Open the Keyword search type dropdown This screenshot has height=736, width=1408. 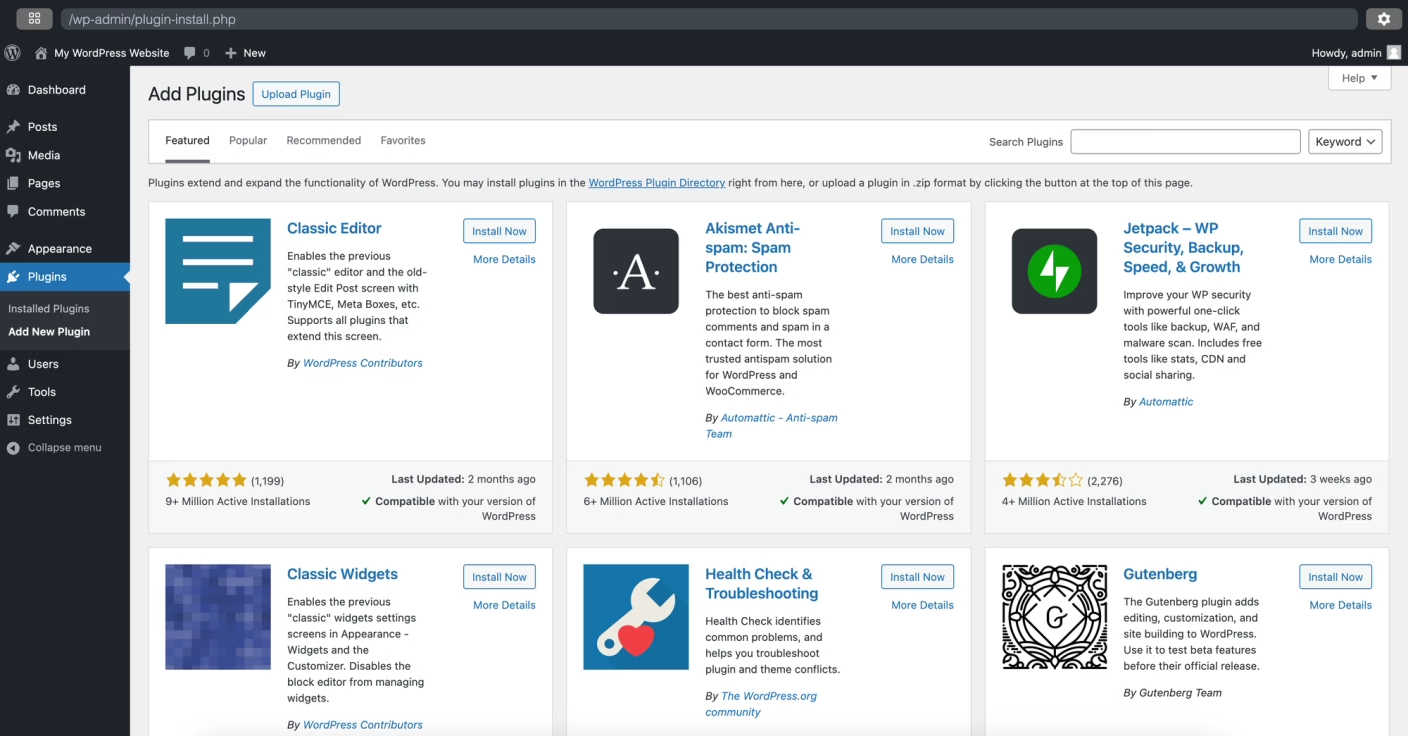(x=1344, y=142)
